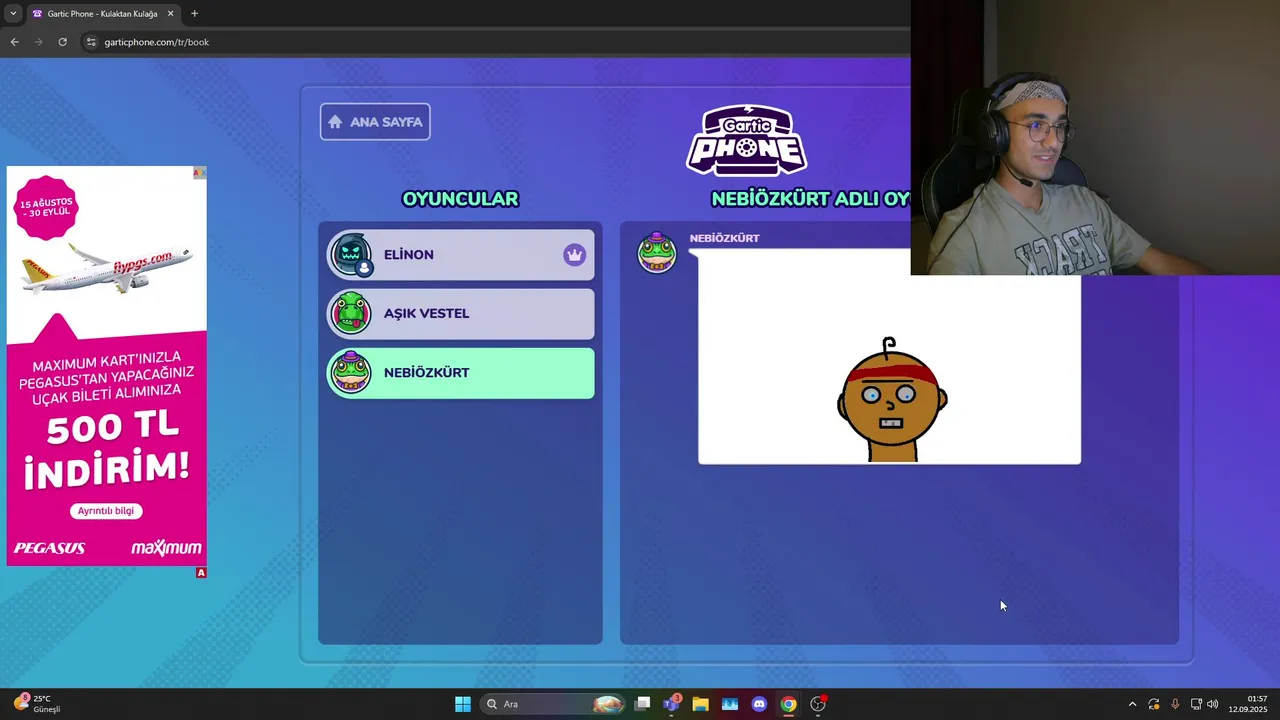Select player ELİNON in the players list

click(x=461, y=255)
